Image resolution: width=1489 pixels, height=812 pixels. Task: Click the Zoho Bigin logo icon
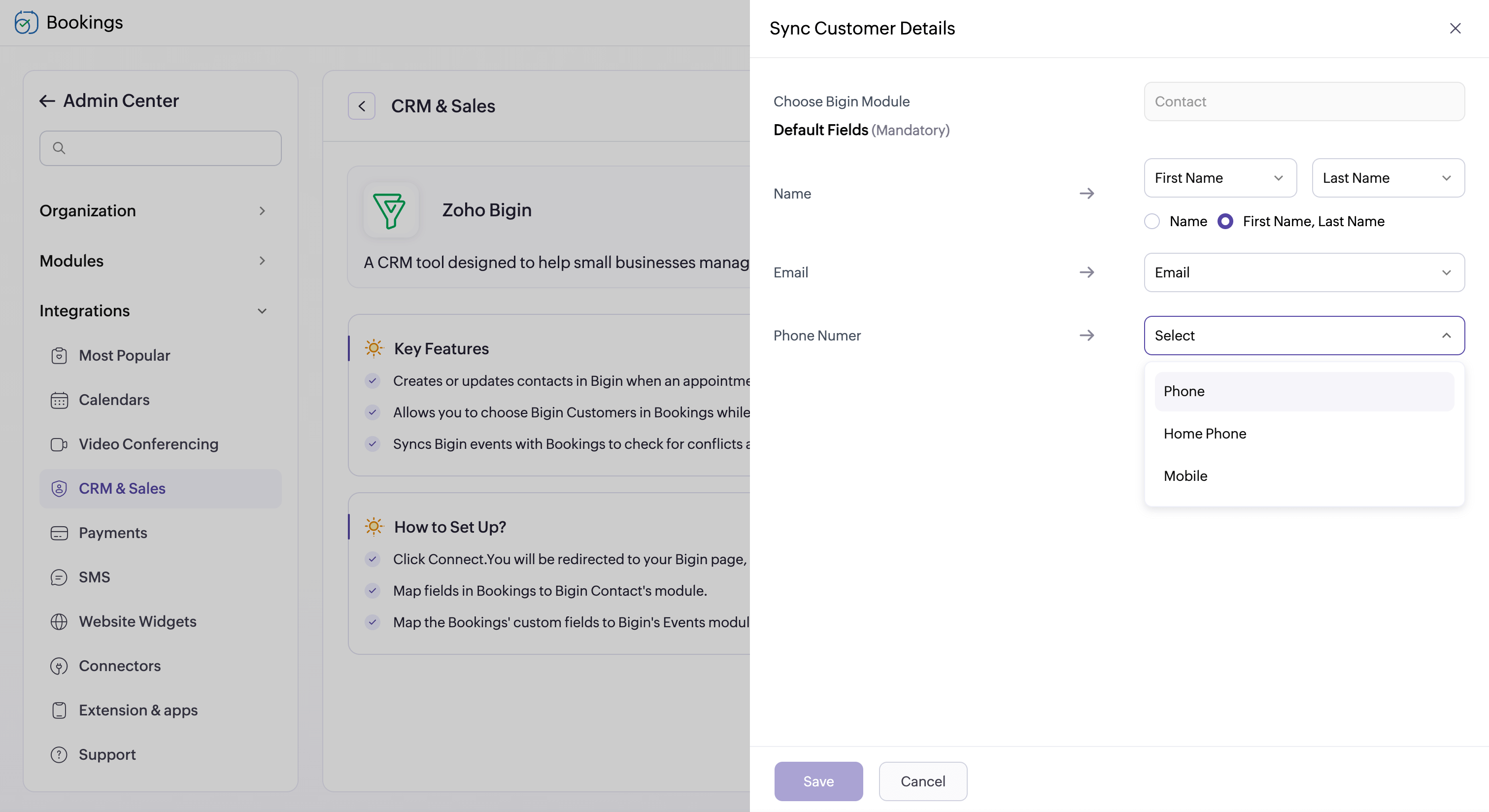point(391,210)
